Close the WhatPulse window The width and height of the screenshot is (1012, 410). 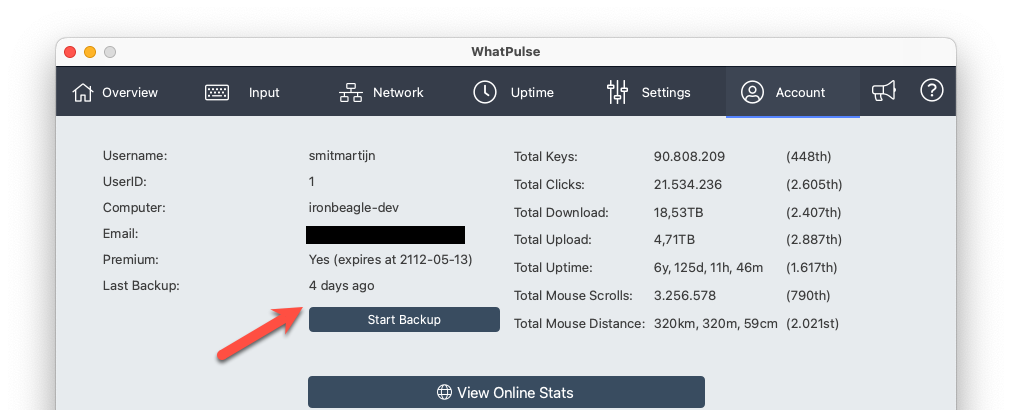point(70,52)
